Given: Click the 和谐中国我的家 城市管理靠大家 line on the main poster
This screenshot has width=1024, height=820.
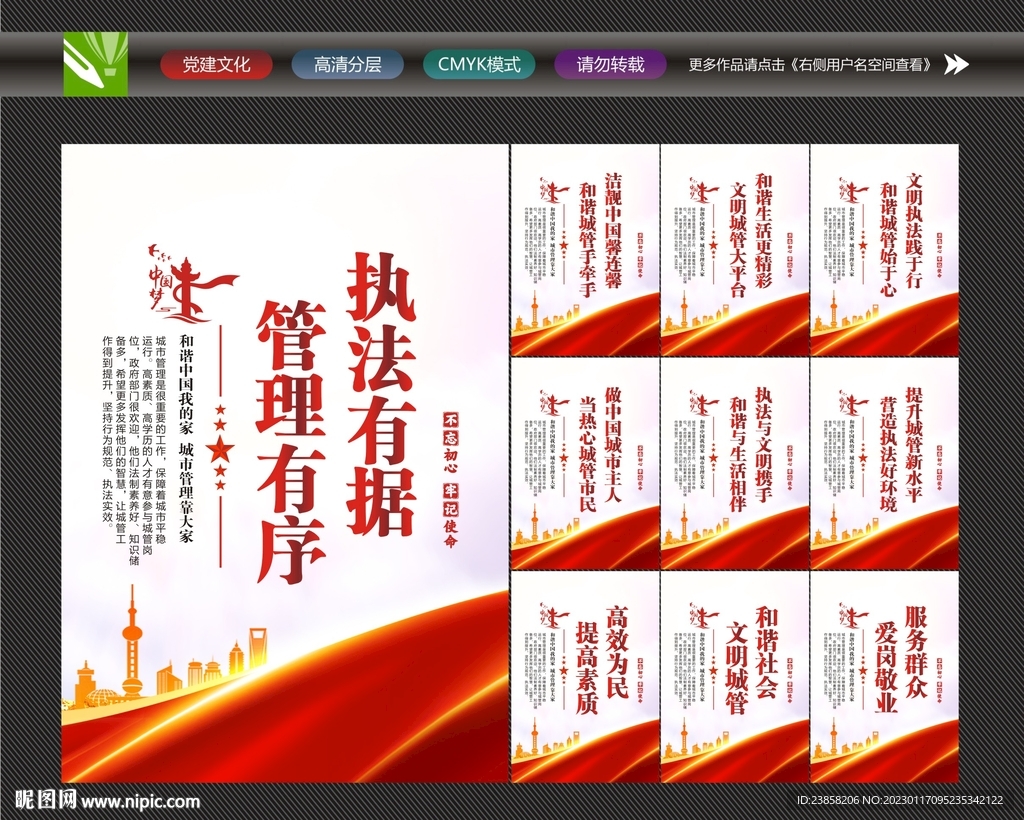Looking at the screenshot, I should point(187,439).
